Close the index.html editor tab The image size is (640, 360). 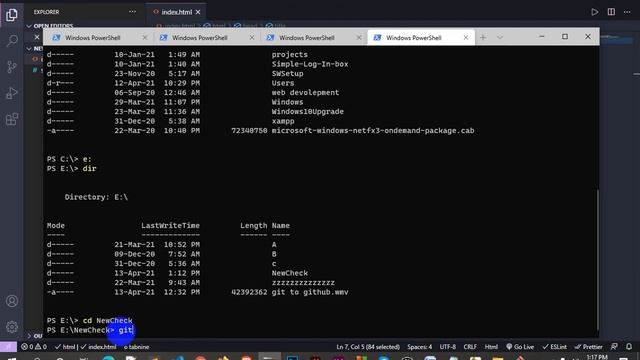(198, 12)
